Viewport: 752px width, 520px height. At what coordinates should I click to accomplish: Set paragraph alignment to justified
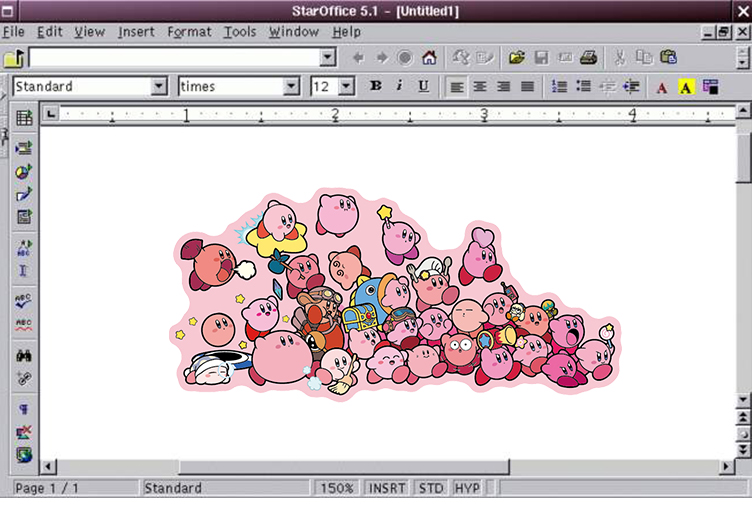tap(527, 87)
